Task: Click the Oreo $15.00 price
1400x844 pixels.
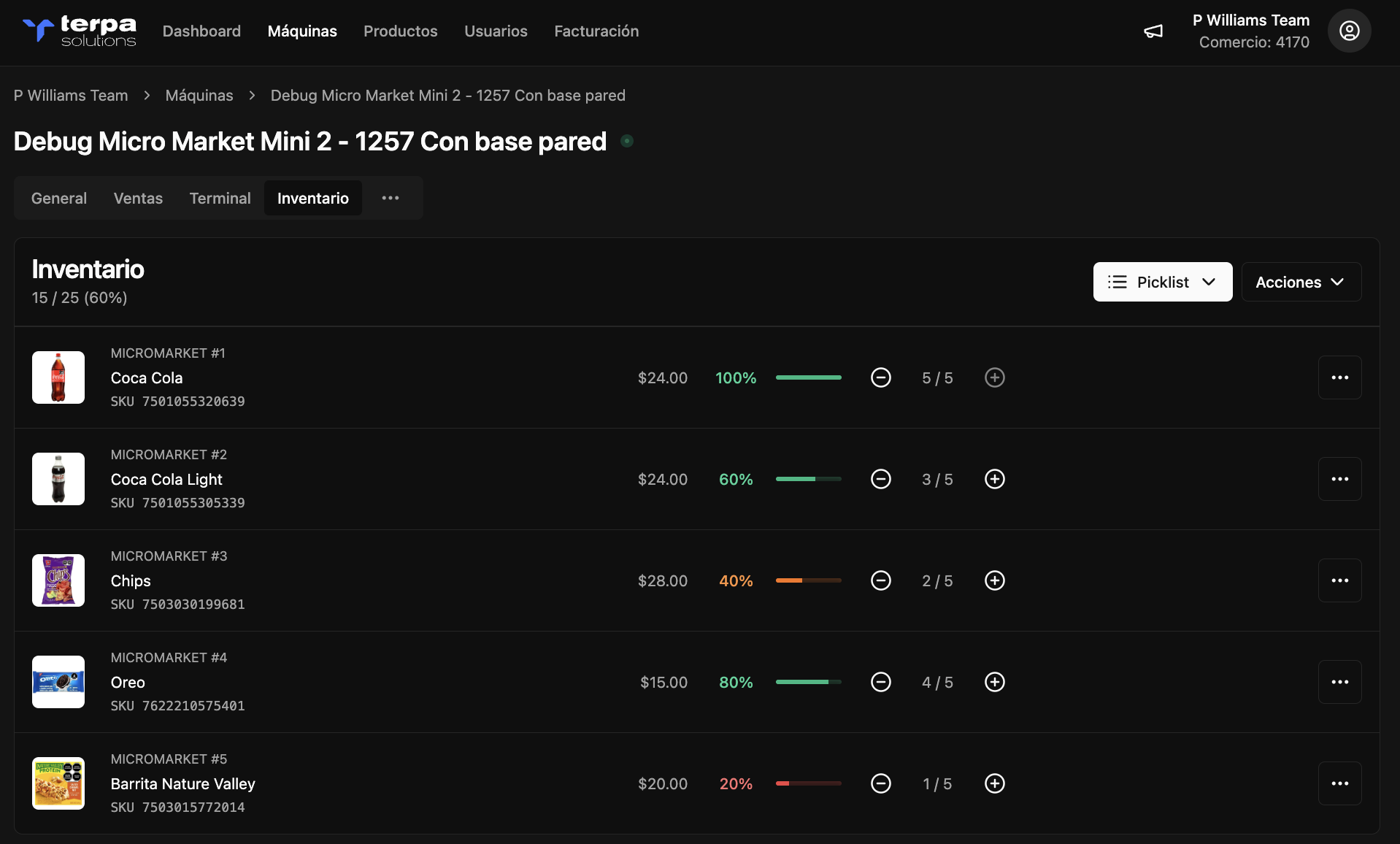Action: [x=664, y=682]
